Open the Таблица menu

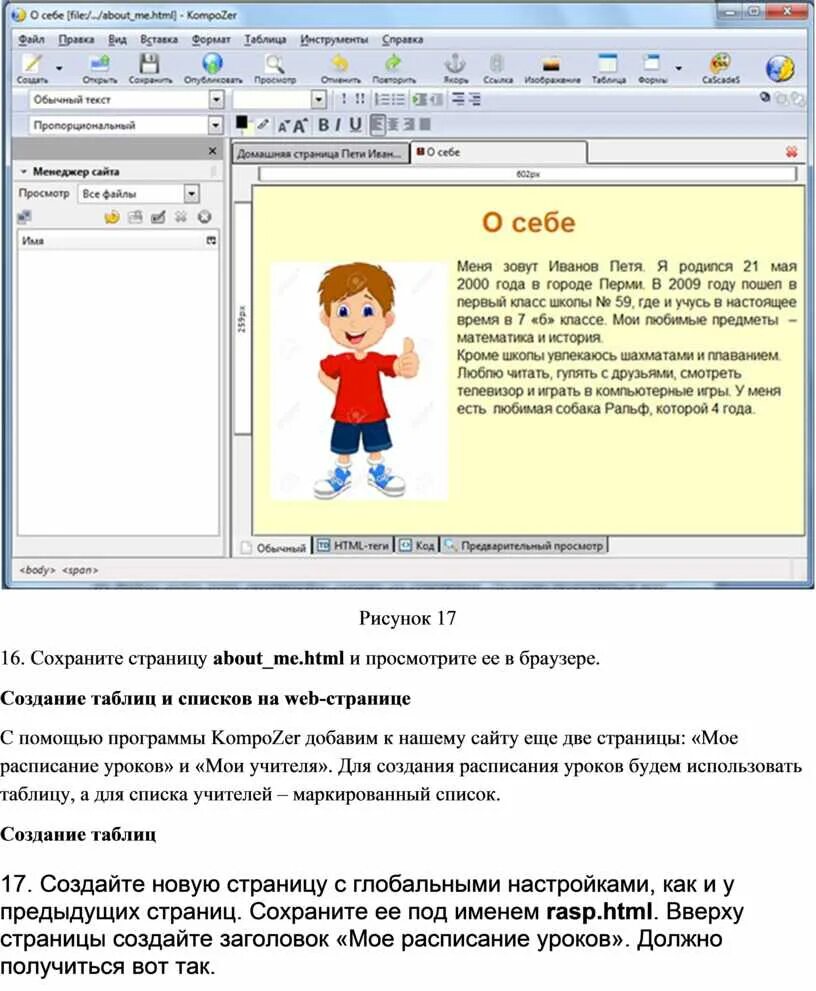pos(265,39)
